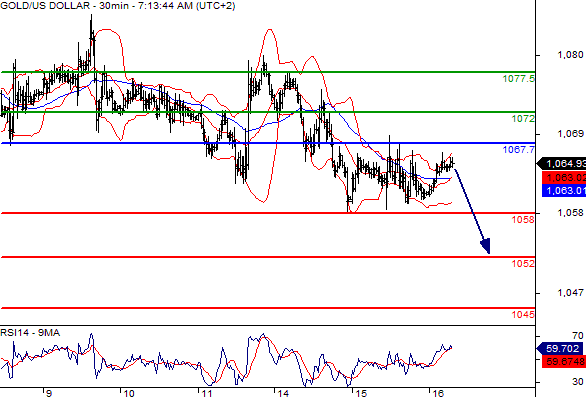Click the 1,080 price axis label

click(x=570, y=55)
